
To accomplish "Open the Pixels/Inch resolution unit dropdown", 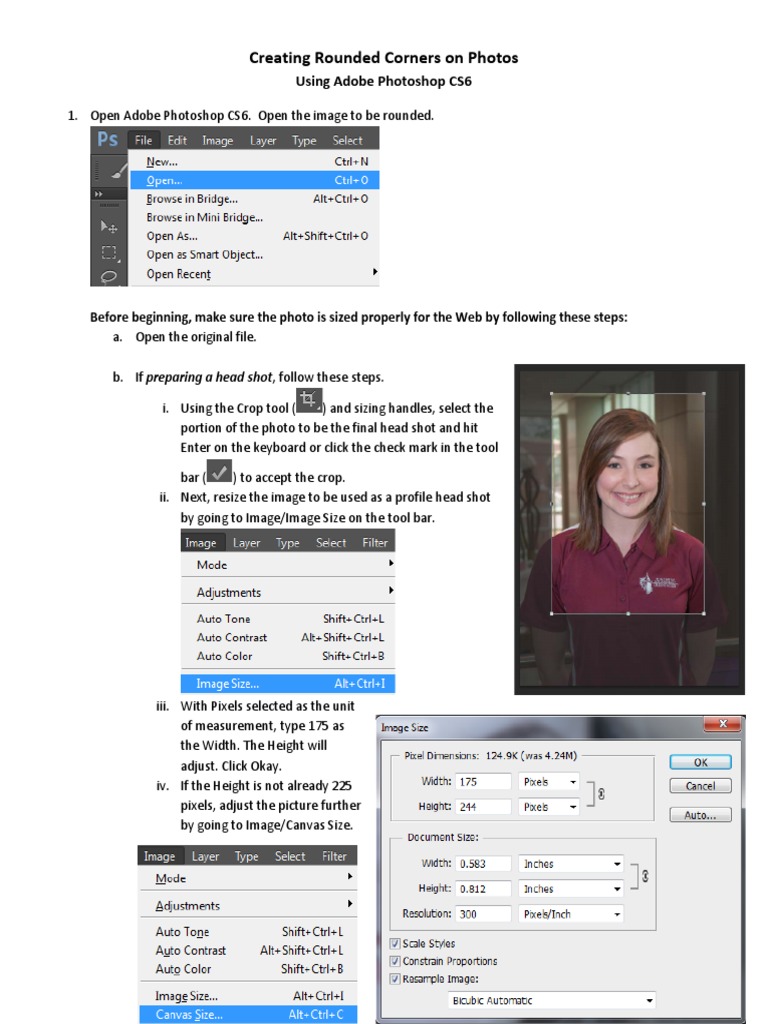I will point(571,914).
